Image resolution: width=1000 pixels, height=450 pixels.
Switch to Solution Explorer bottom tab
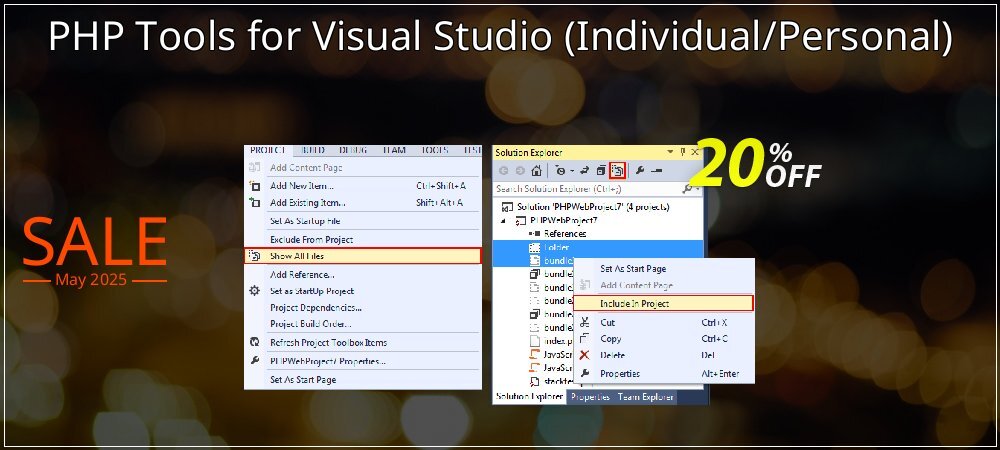529,396
